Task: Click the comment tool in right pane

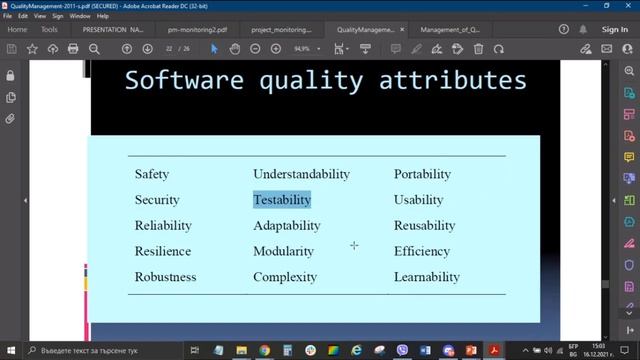Action: 629,157
